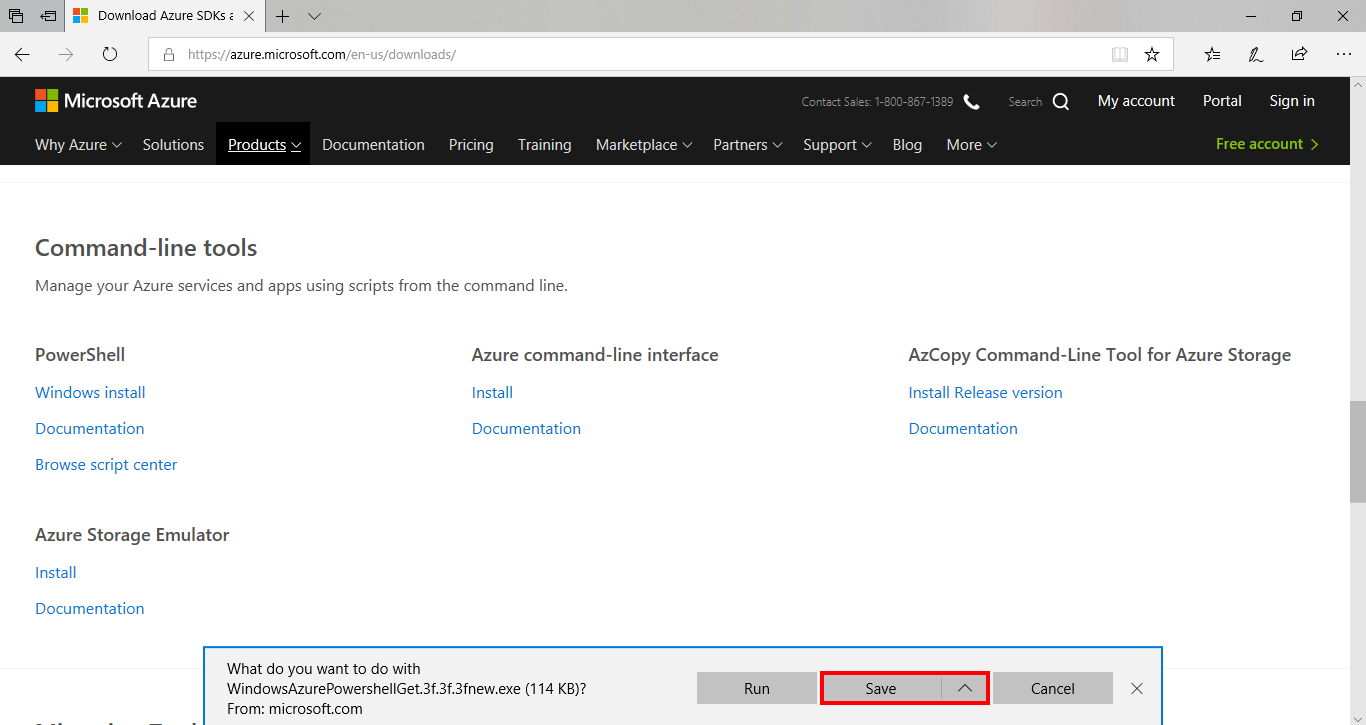Image resolution: width=1366 pixels, height=725 pixels.
Task: Click the browser forward arrow
Action: point(66,54)
